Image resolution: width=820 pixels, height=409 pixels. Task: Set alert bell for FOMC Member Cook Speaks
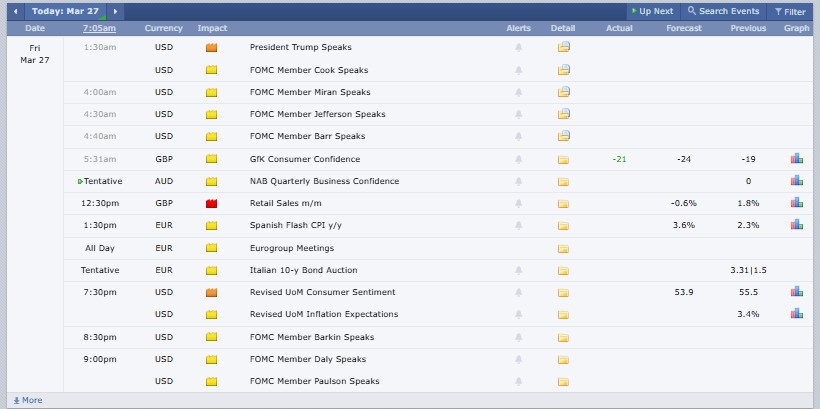point(518,70)
